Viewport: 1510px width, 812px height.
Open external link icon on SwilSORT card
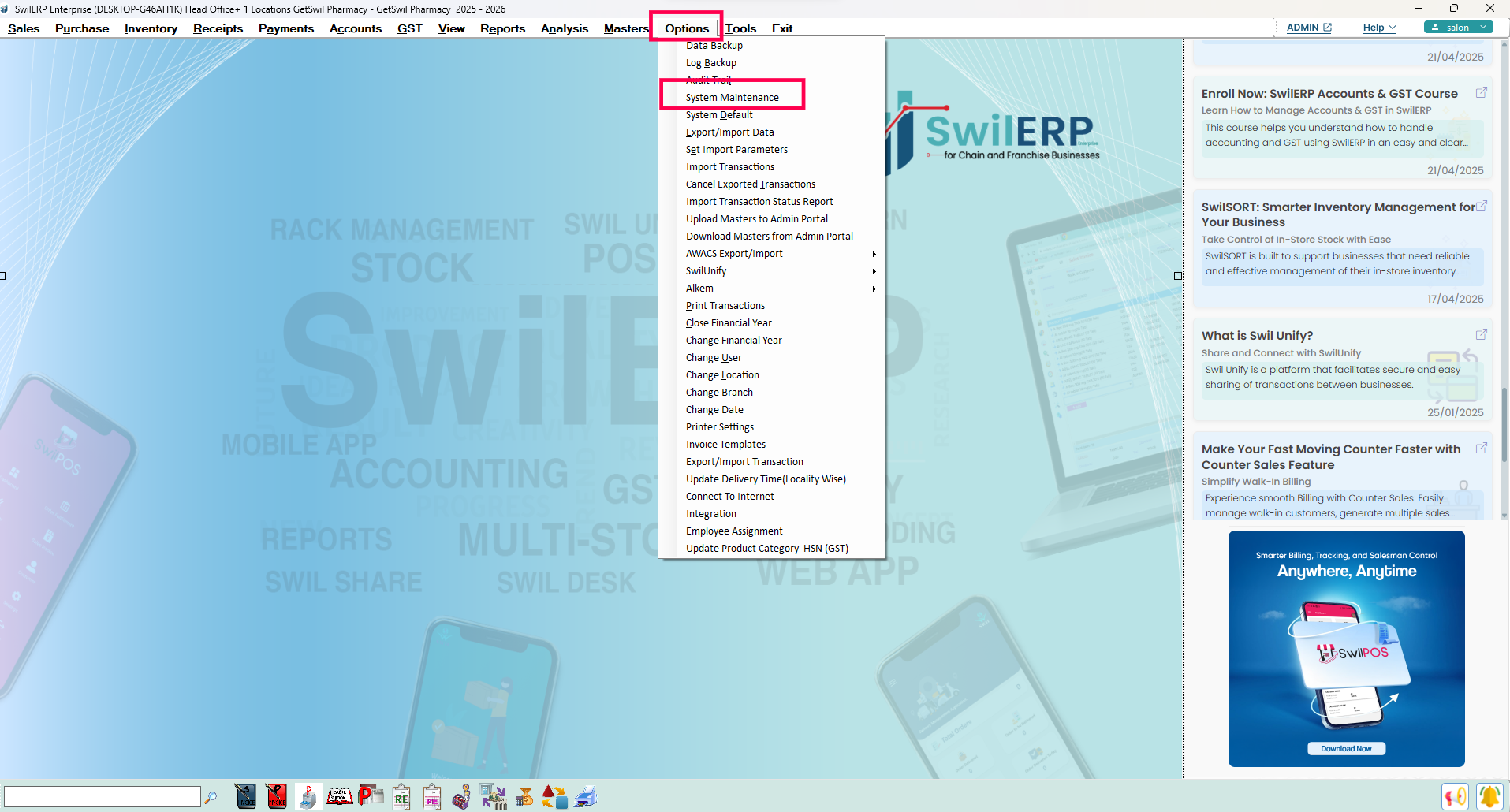[1481, 206]
